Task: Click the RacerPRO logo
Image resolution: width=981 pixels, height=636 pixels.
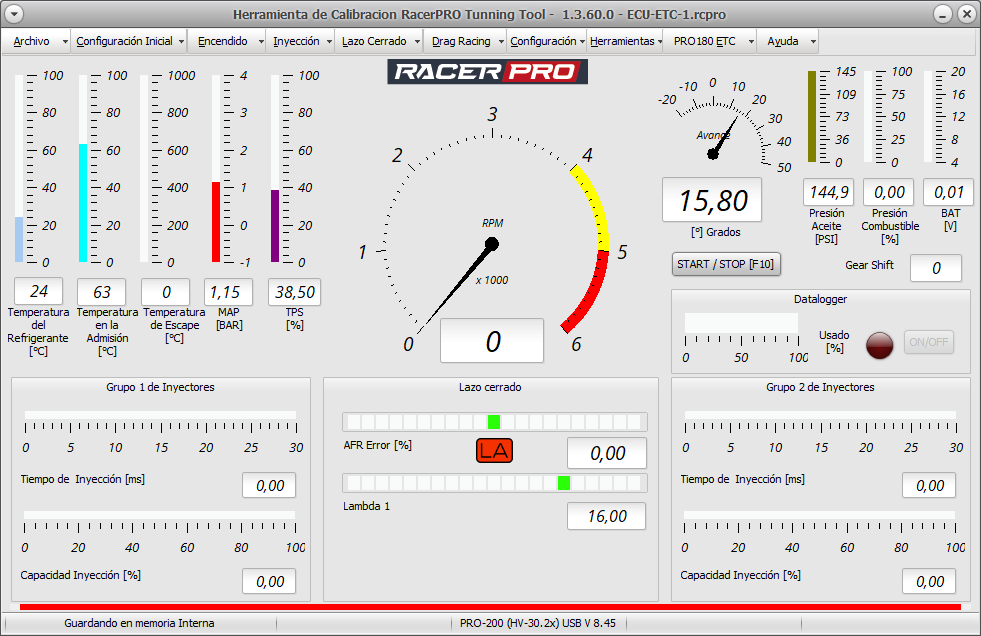Action: [487, 71]
